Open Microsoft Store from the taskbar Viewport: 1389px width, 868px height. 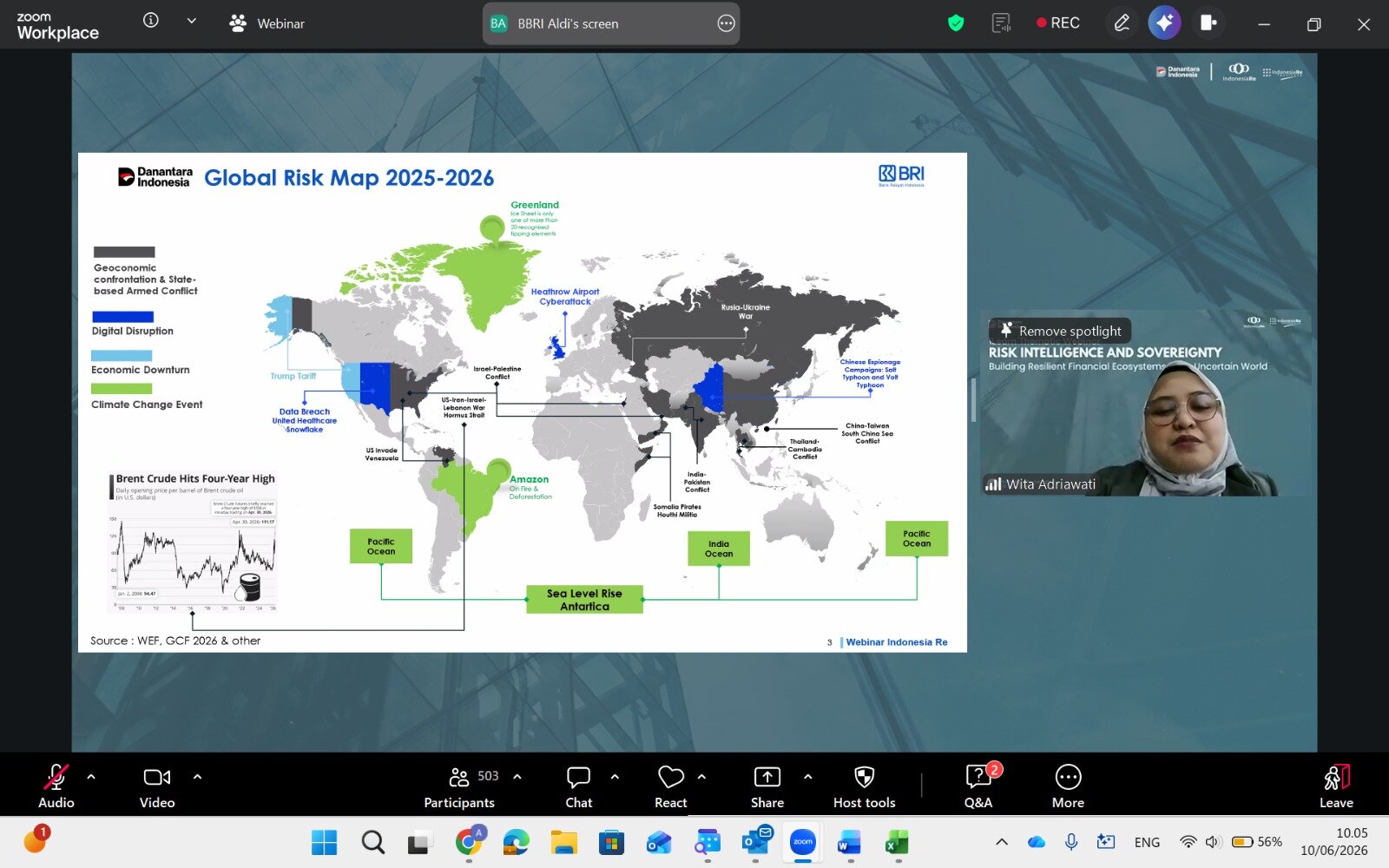[611, 842]
